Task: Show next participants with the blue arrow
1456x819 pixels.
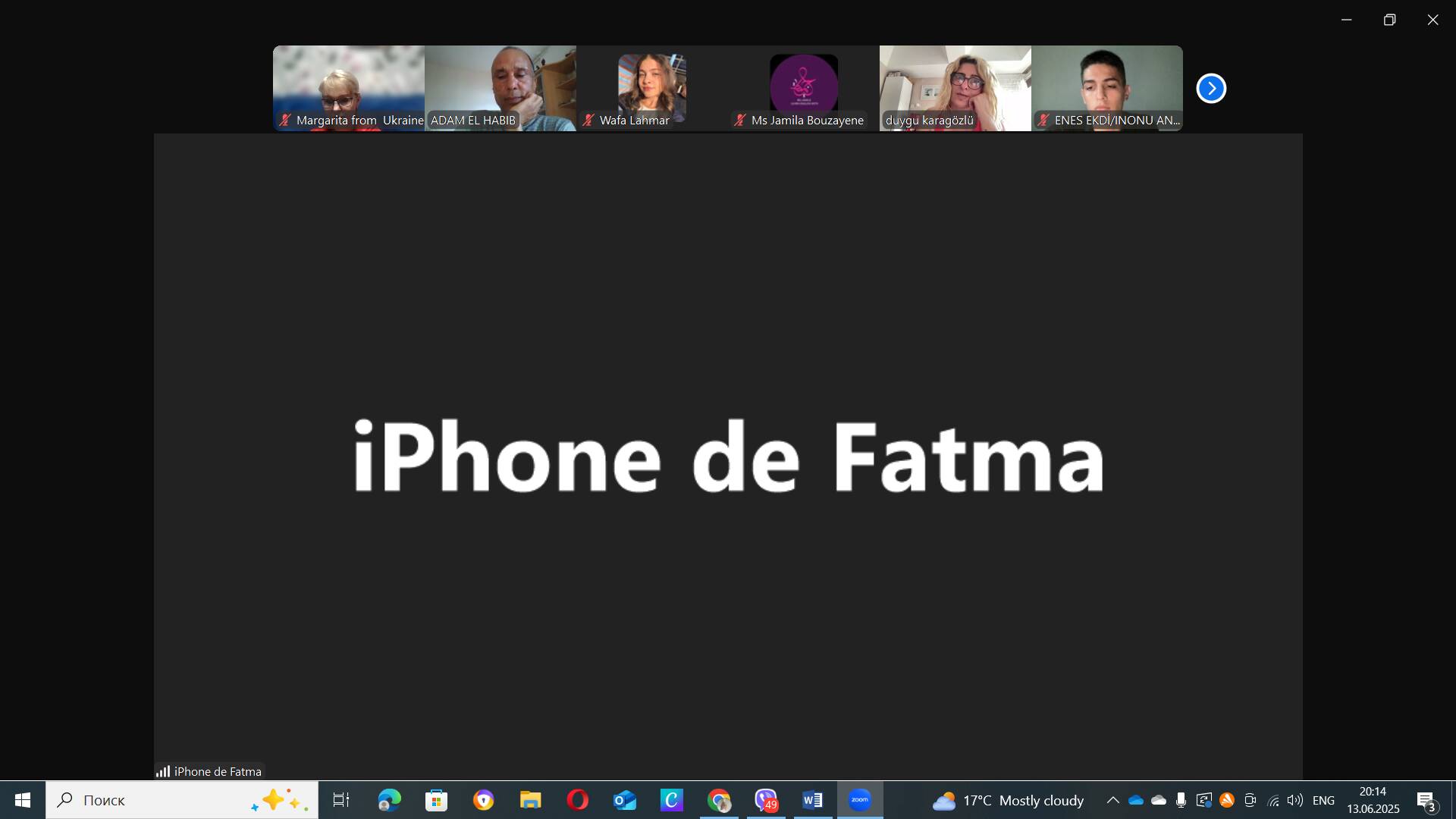Action: 1211,89
